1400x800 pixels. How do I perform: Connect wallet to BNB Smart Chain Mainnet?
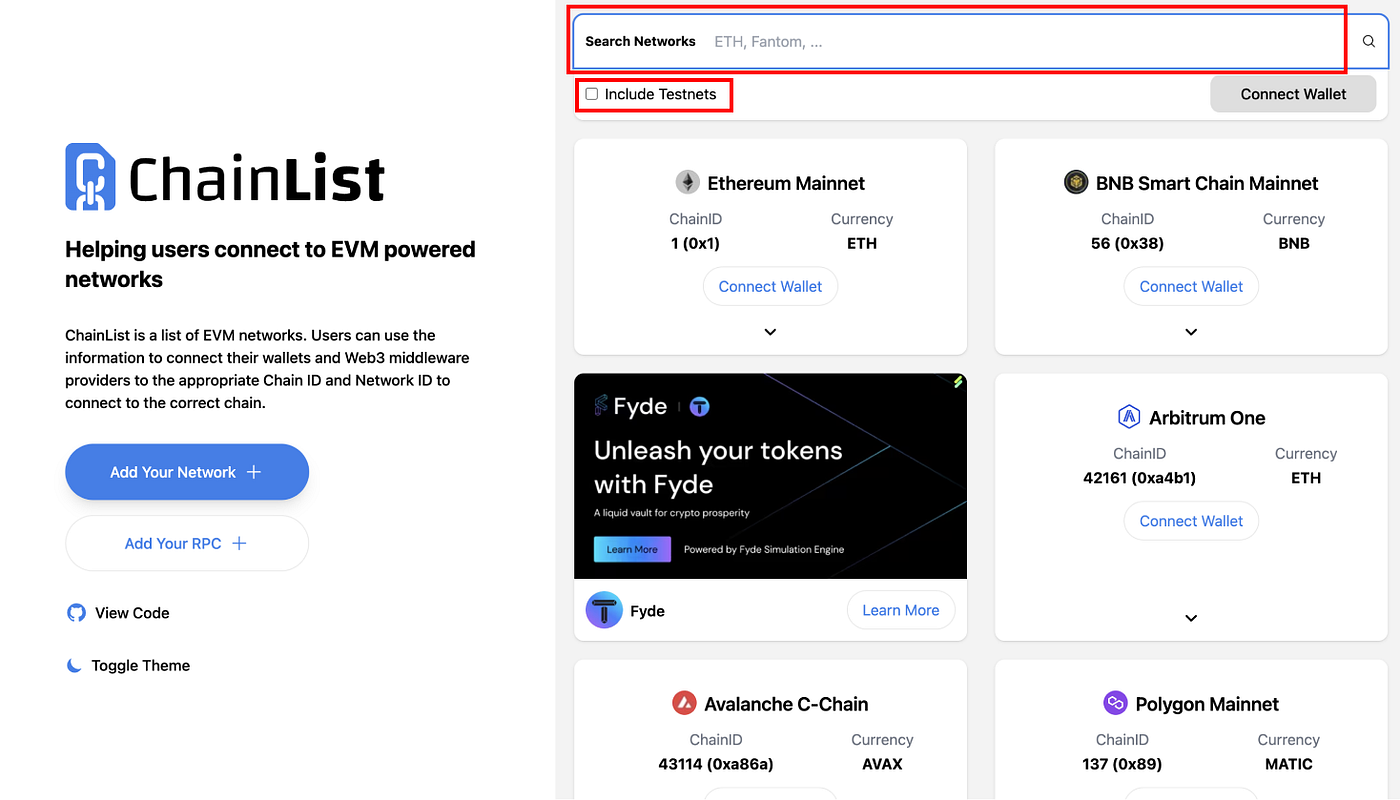pos(1191,286)
